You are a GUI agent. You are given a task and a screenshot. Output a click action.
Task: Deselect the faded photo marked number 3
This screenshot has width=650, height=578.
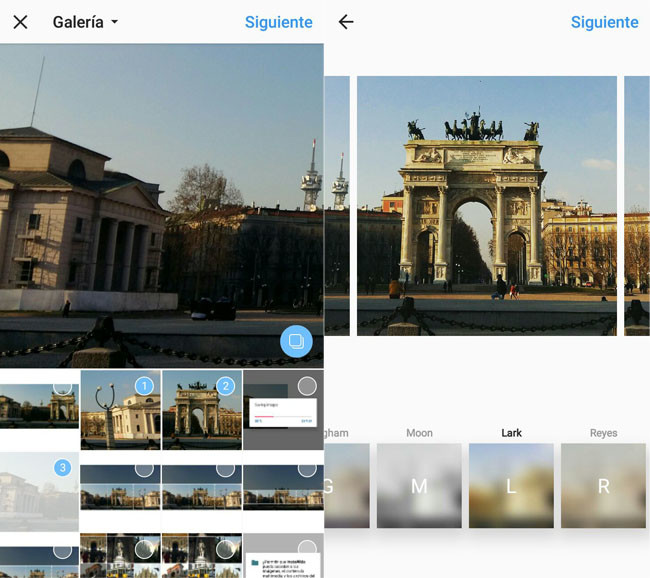coord(62,467)
